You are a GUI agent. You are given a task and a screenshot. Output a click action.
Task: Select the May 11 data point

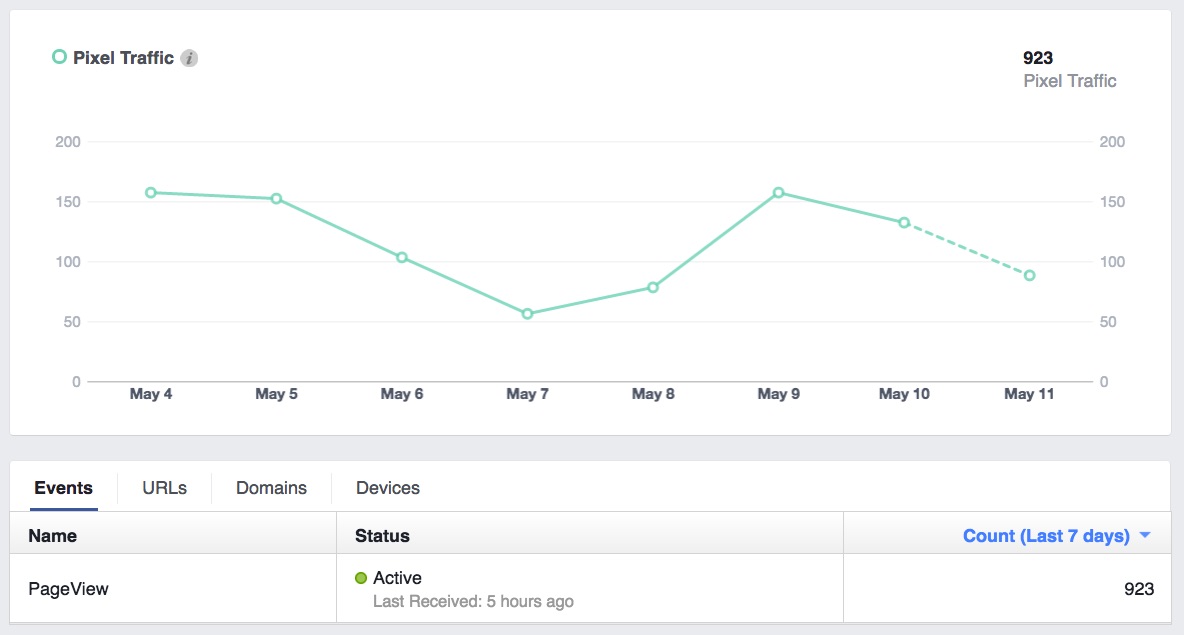point(1029,276)
